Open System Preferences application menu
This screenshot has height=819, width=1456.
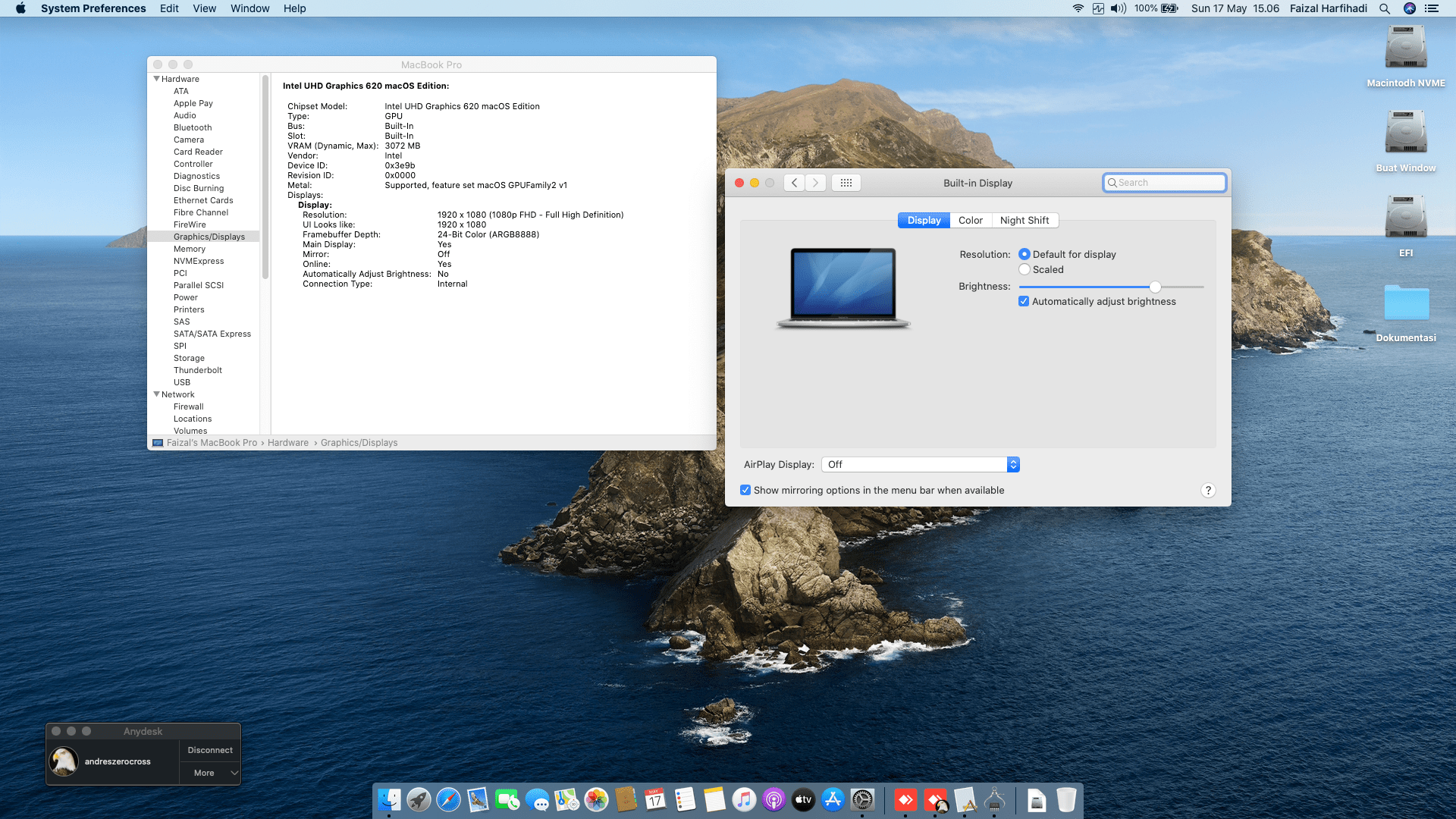tap(93, 8)
